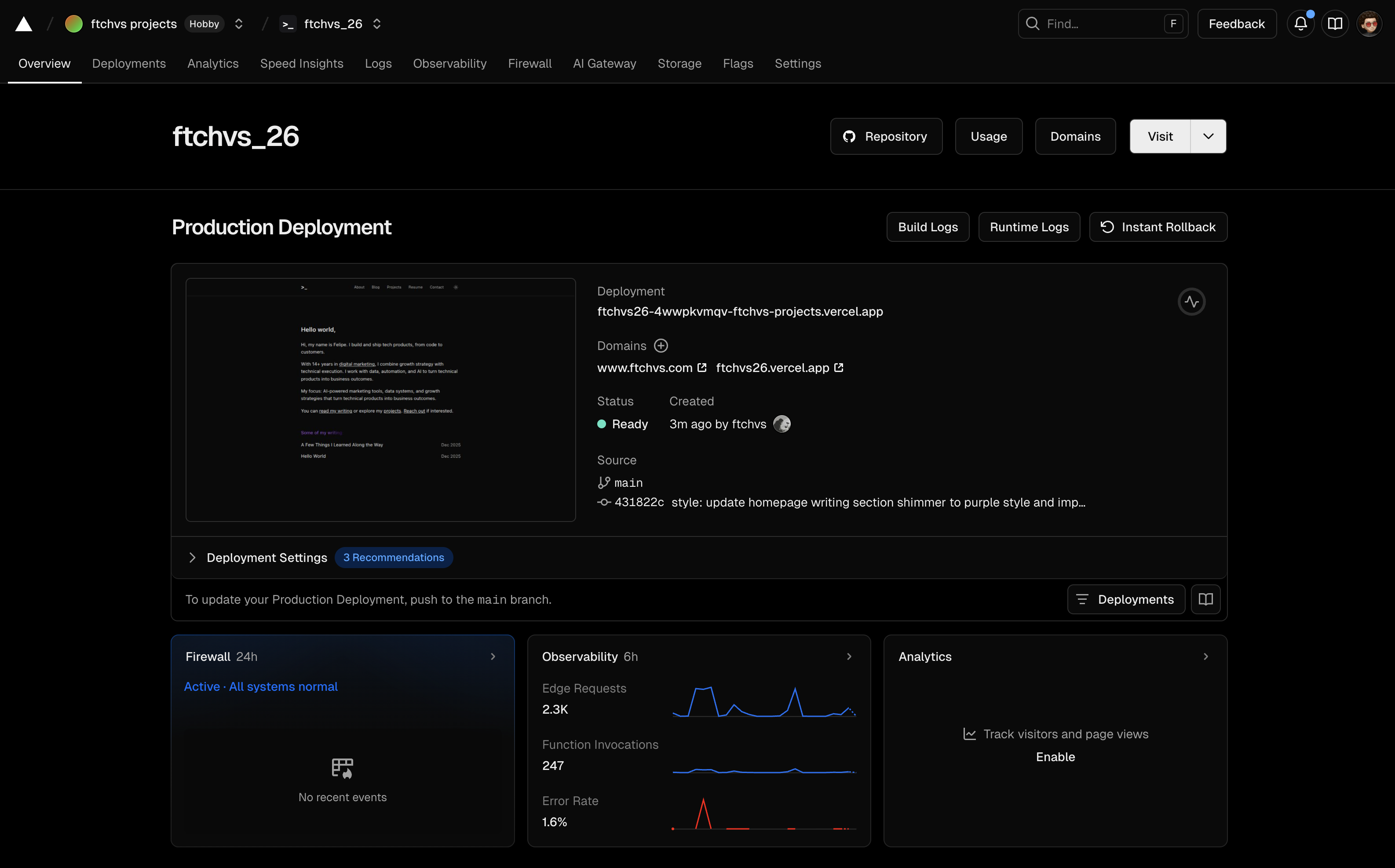
Task: Switch to the Speed Insights tab
Action: [301, 64]
